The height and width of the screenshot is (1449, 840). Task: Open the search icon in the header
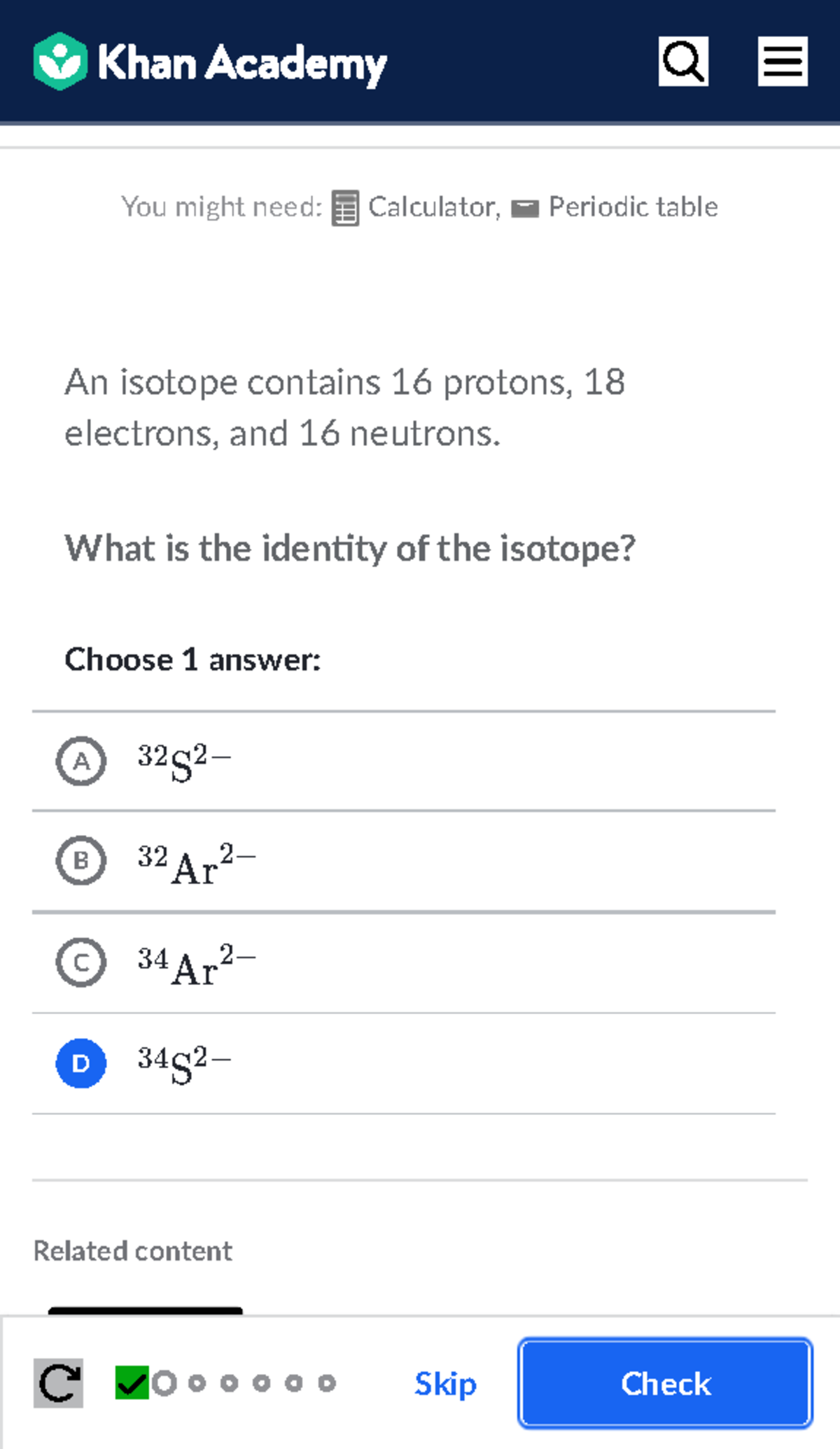[682, 62]
